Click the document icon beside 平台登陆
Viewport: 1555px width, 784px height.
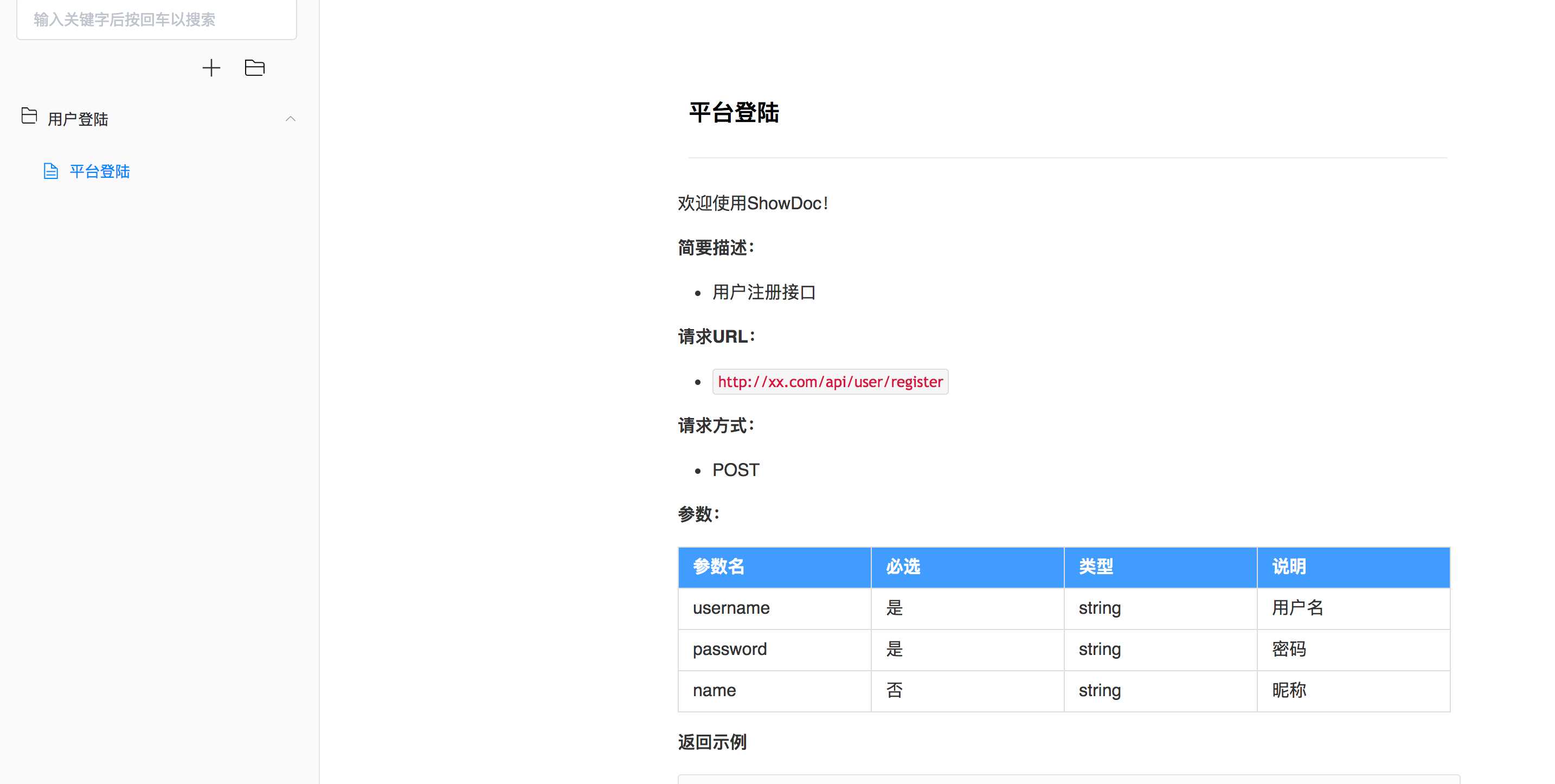point(51,171)
